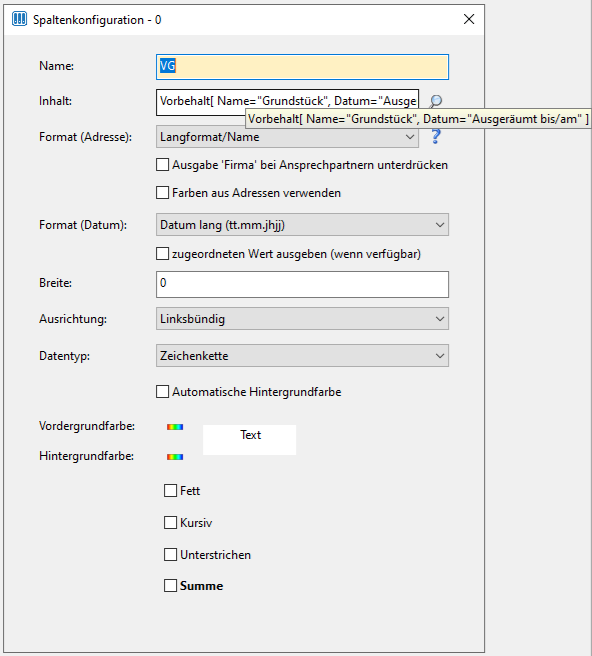Image resolution: width=592 pixels, height=656 pixels.
Task: Expand the Format (Datum) dropdown
Action: click(302, 225)
